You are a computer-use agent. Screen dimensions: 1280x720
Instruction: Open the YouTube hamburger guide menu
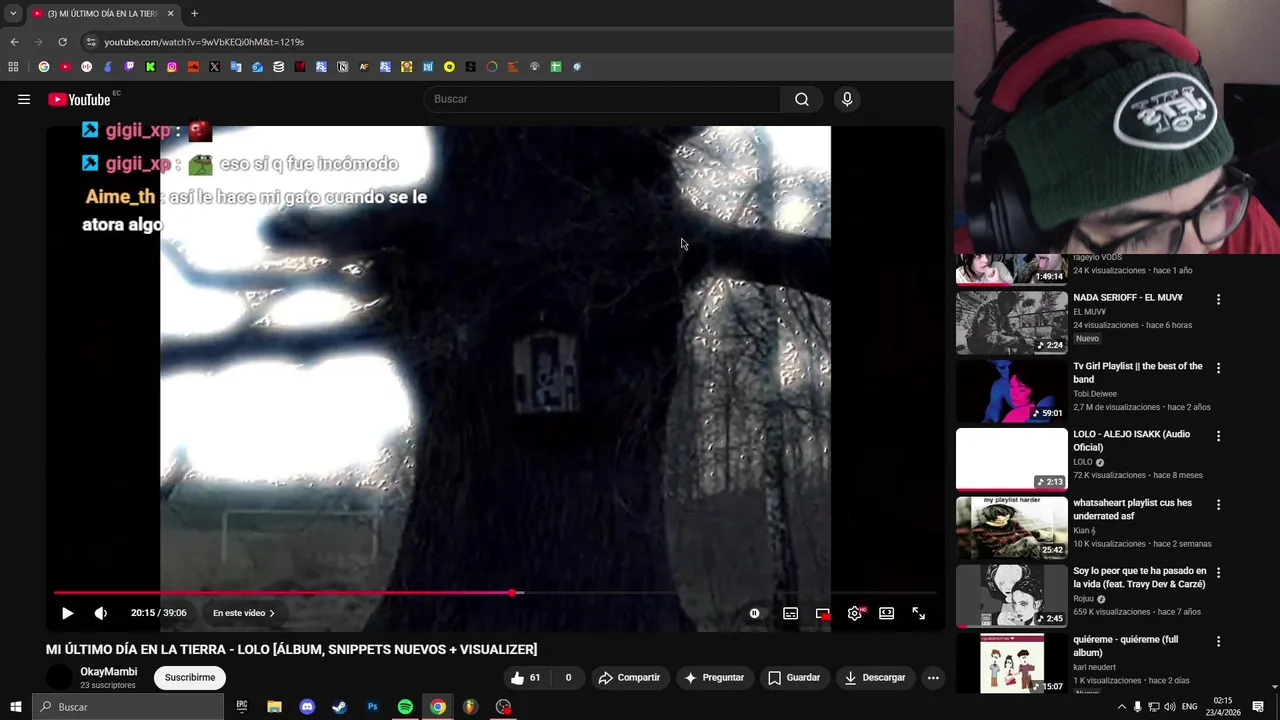(x=24, y=99)
